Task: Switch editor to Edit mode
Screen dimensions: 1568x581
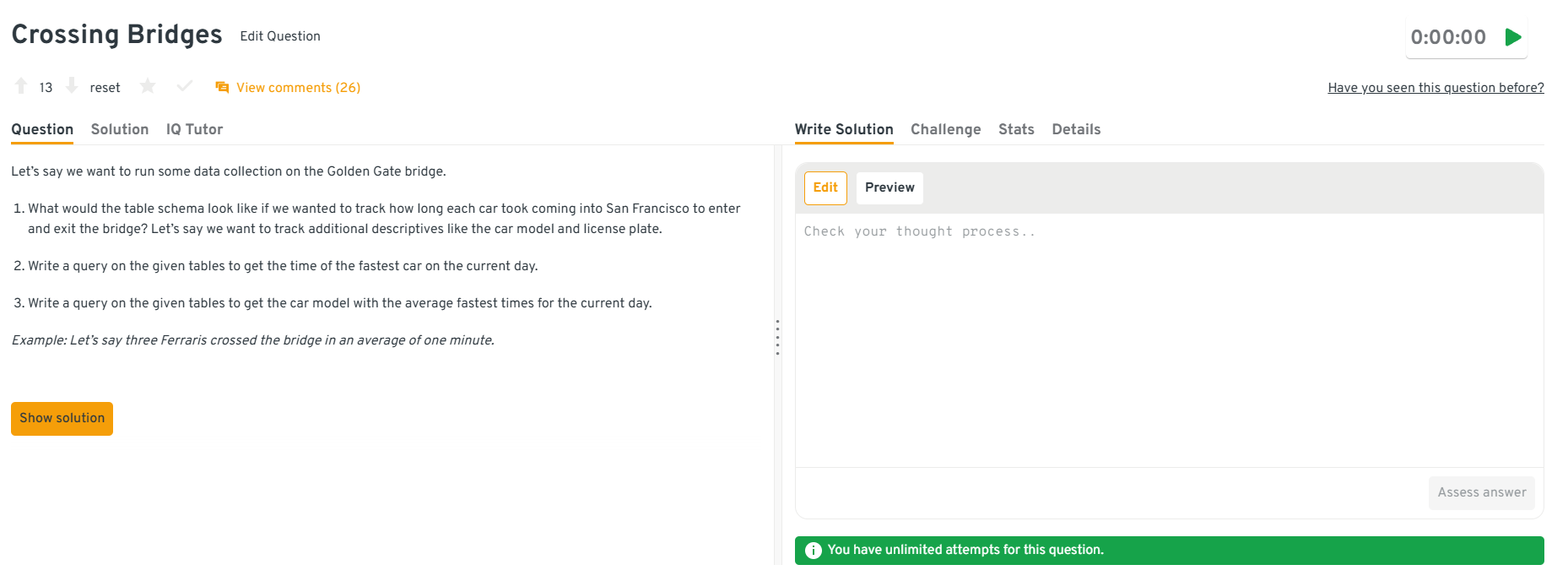Action: coord(825,187)
